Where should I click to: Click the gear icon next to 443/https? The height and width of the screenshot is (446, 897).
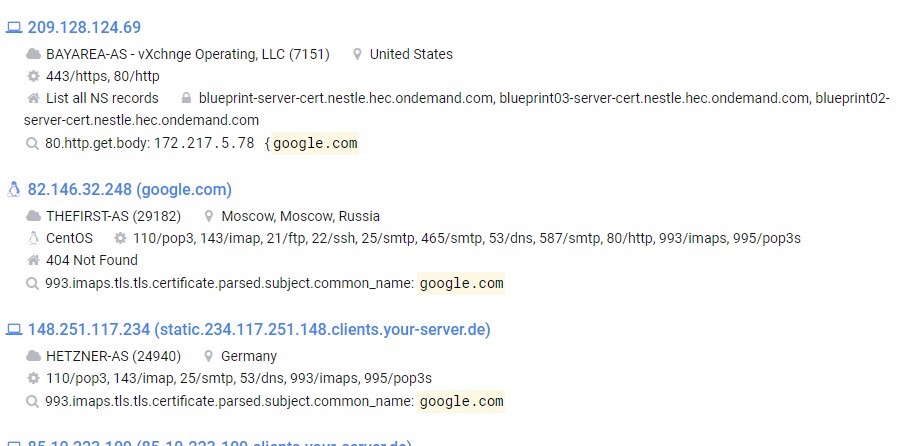pyautogui.click(x=34, y=76)
